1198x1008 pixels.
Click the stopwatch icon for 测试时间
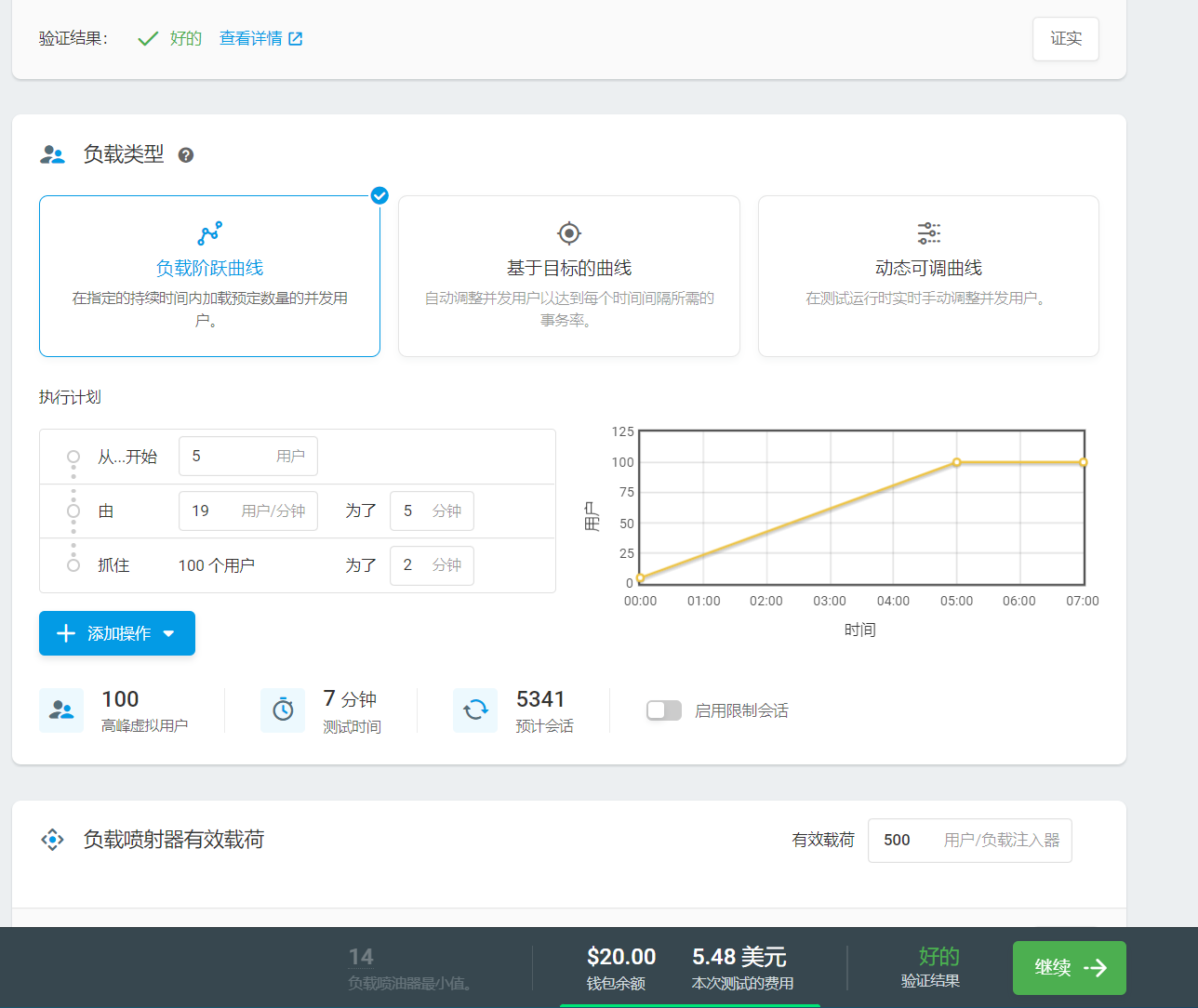(x=283, y=710)
